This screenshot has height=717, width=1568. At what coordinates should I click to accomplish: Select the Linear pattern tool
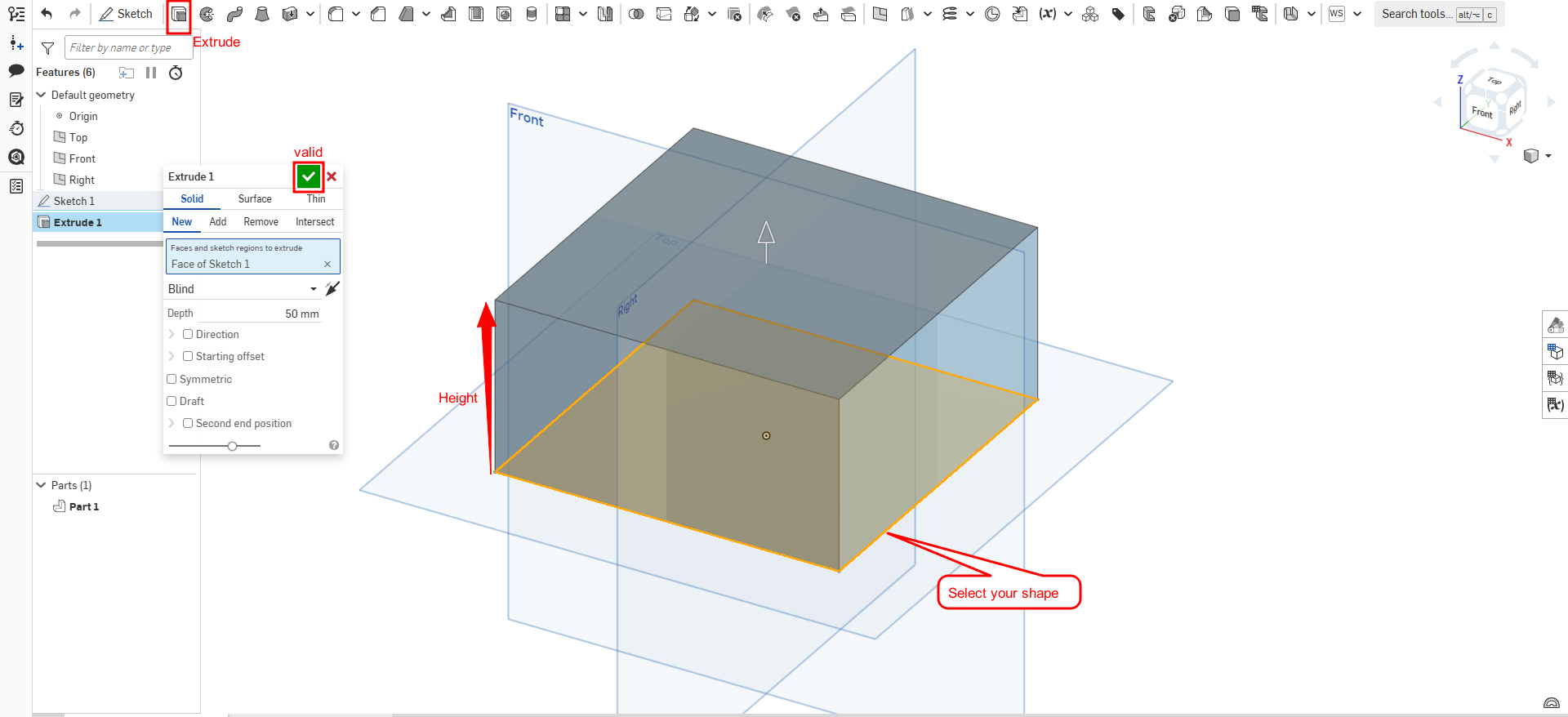pos(563,14)
